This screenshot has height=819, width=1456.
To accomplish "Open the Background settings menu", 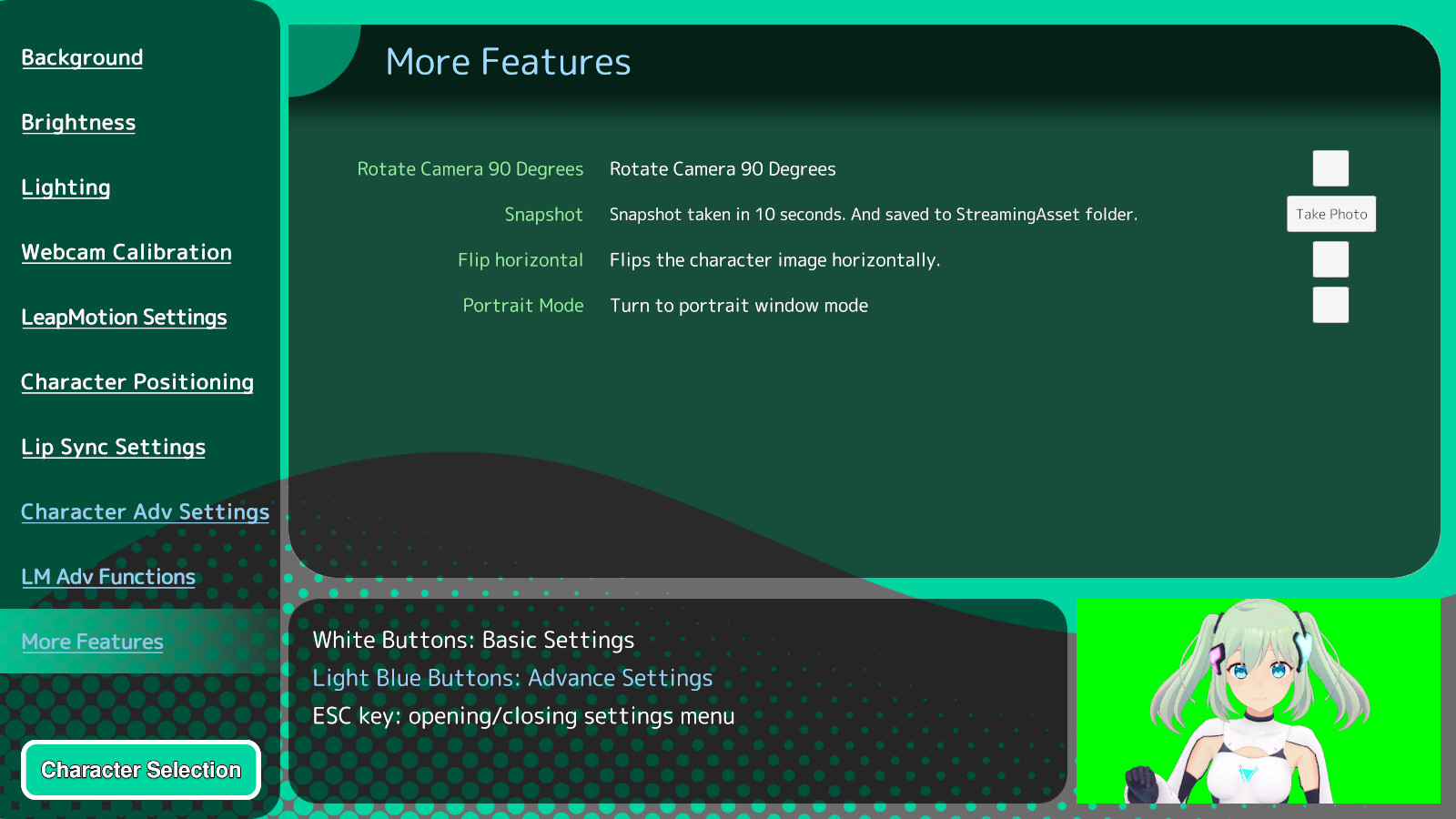I will click(x=82, y=57).
